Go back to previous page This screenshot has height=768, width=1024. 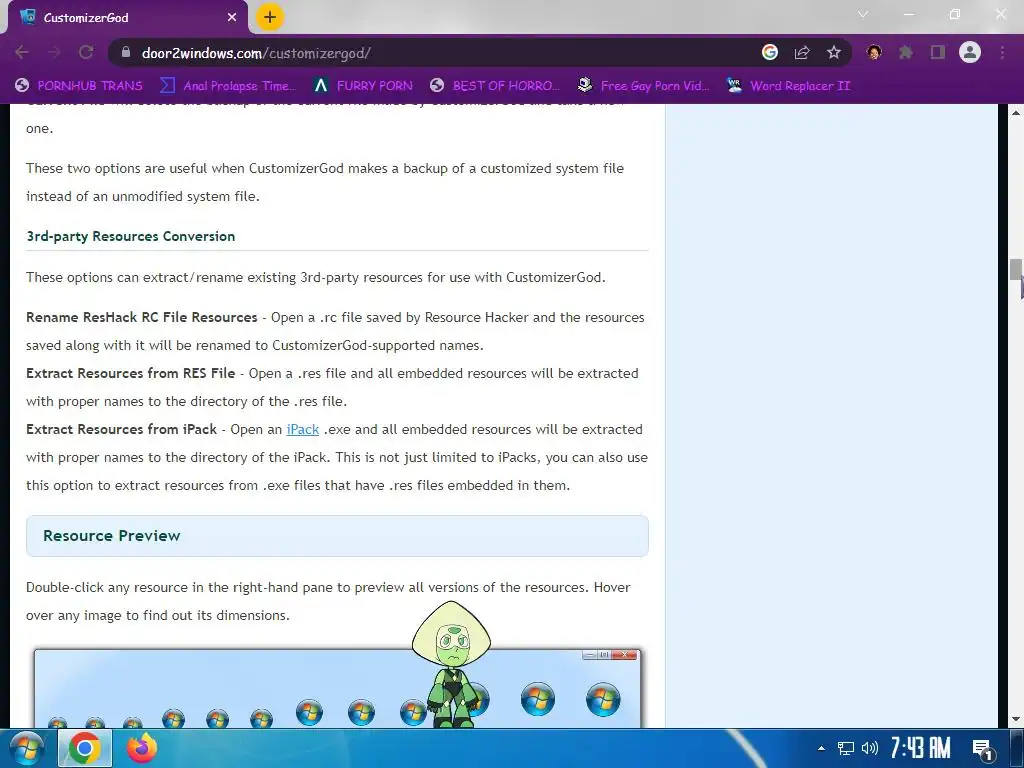[x=22, y=52]
